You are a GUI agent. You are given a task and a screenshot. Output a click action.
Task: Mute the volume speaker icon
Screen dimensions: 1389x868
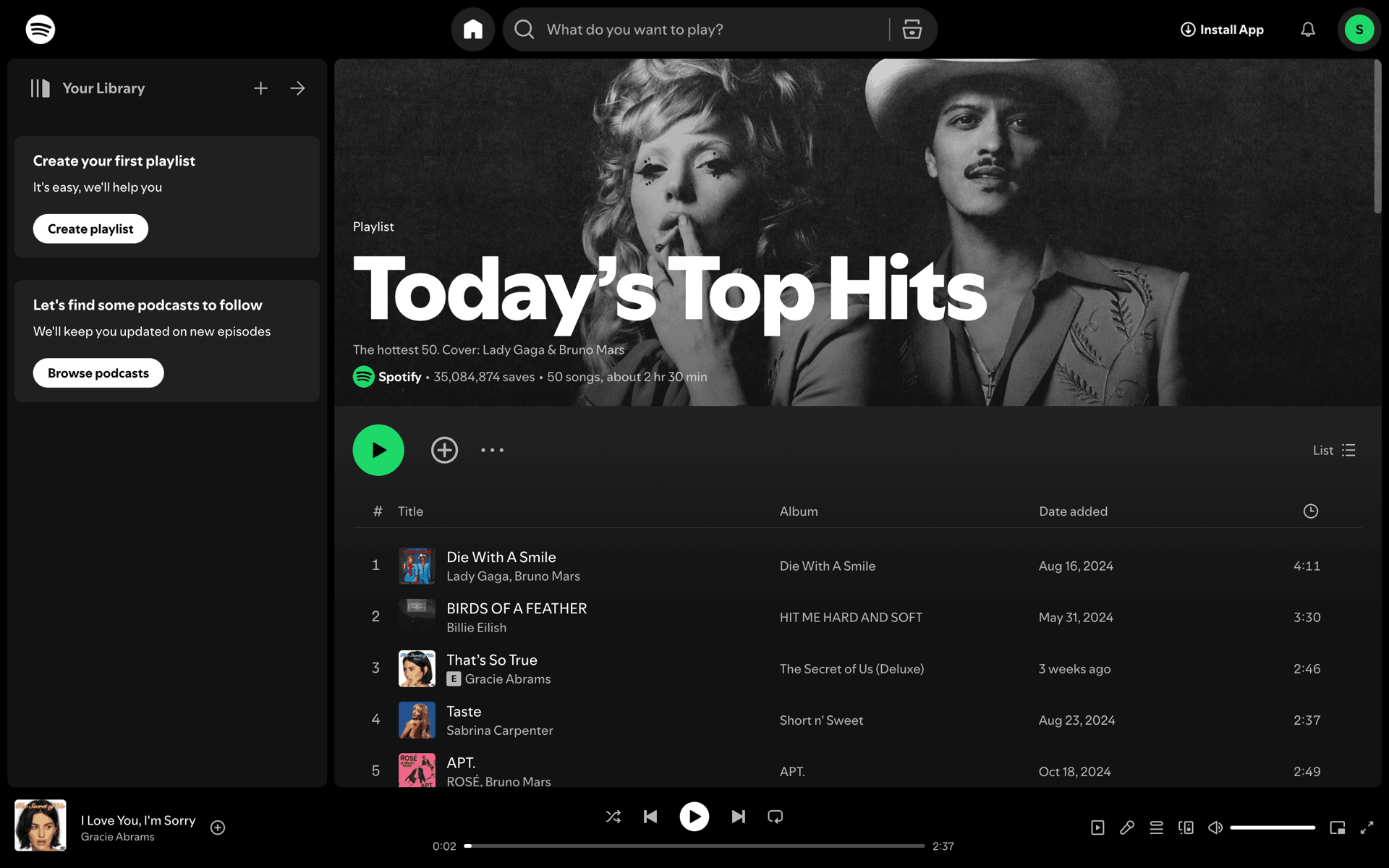1215,827
